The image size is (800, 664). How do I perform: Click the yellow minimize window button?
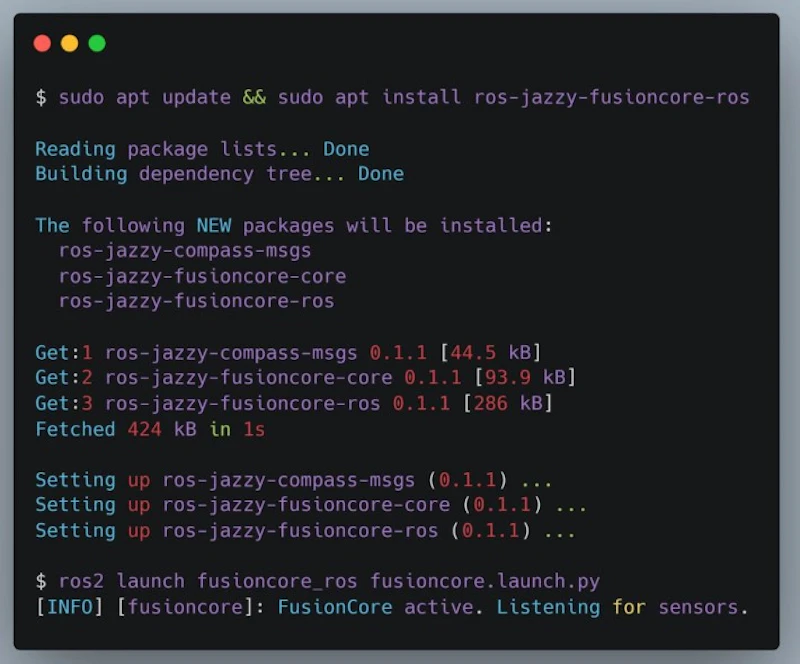tap(69, 43)
